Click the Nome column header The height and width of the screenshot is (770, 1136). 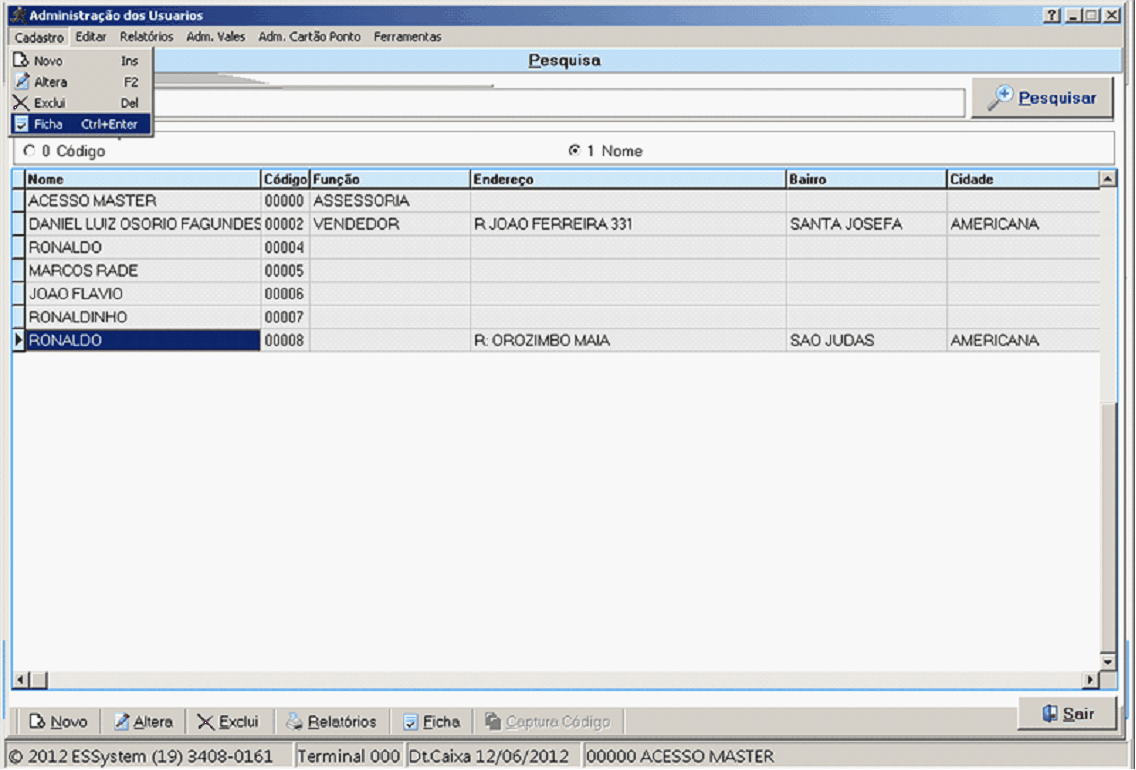142,179
